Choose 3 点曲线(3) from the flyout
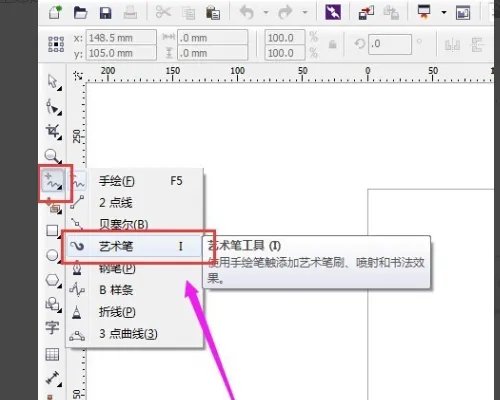 135,334
